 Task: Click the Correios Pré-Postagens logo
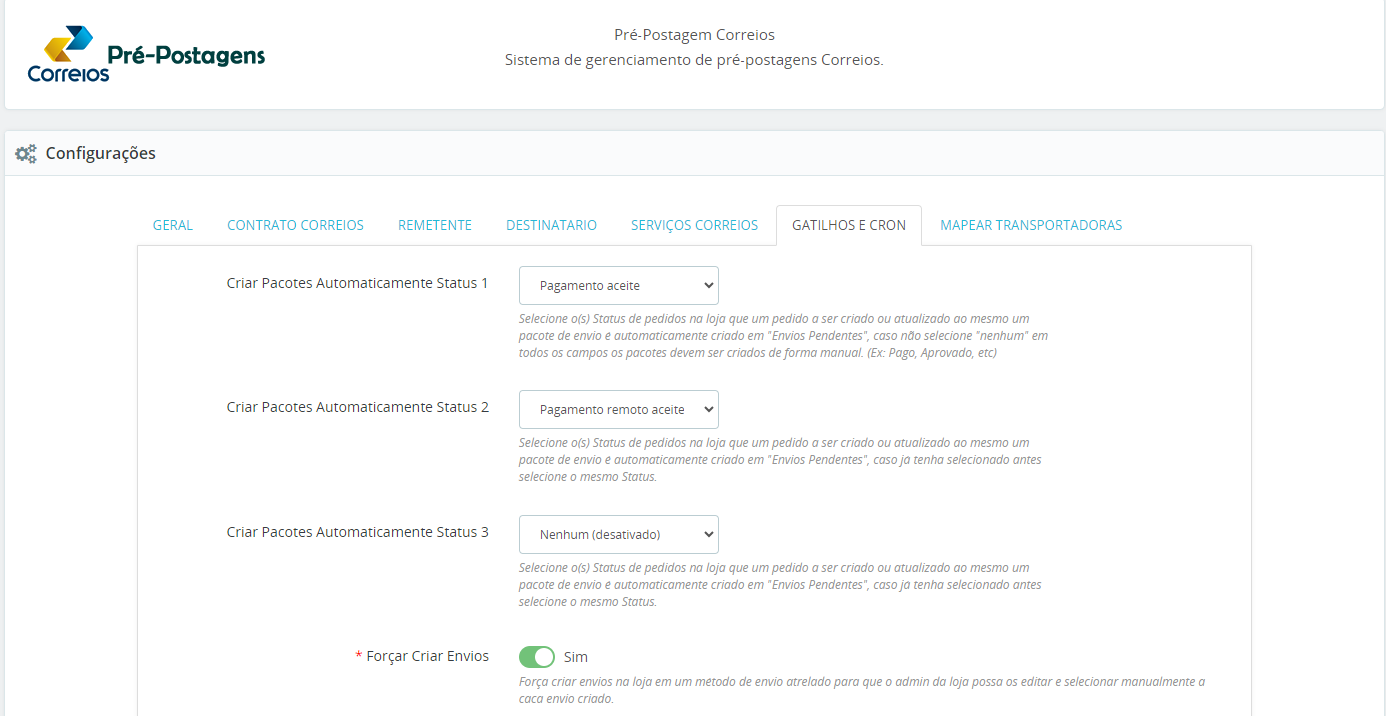146,55
